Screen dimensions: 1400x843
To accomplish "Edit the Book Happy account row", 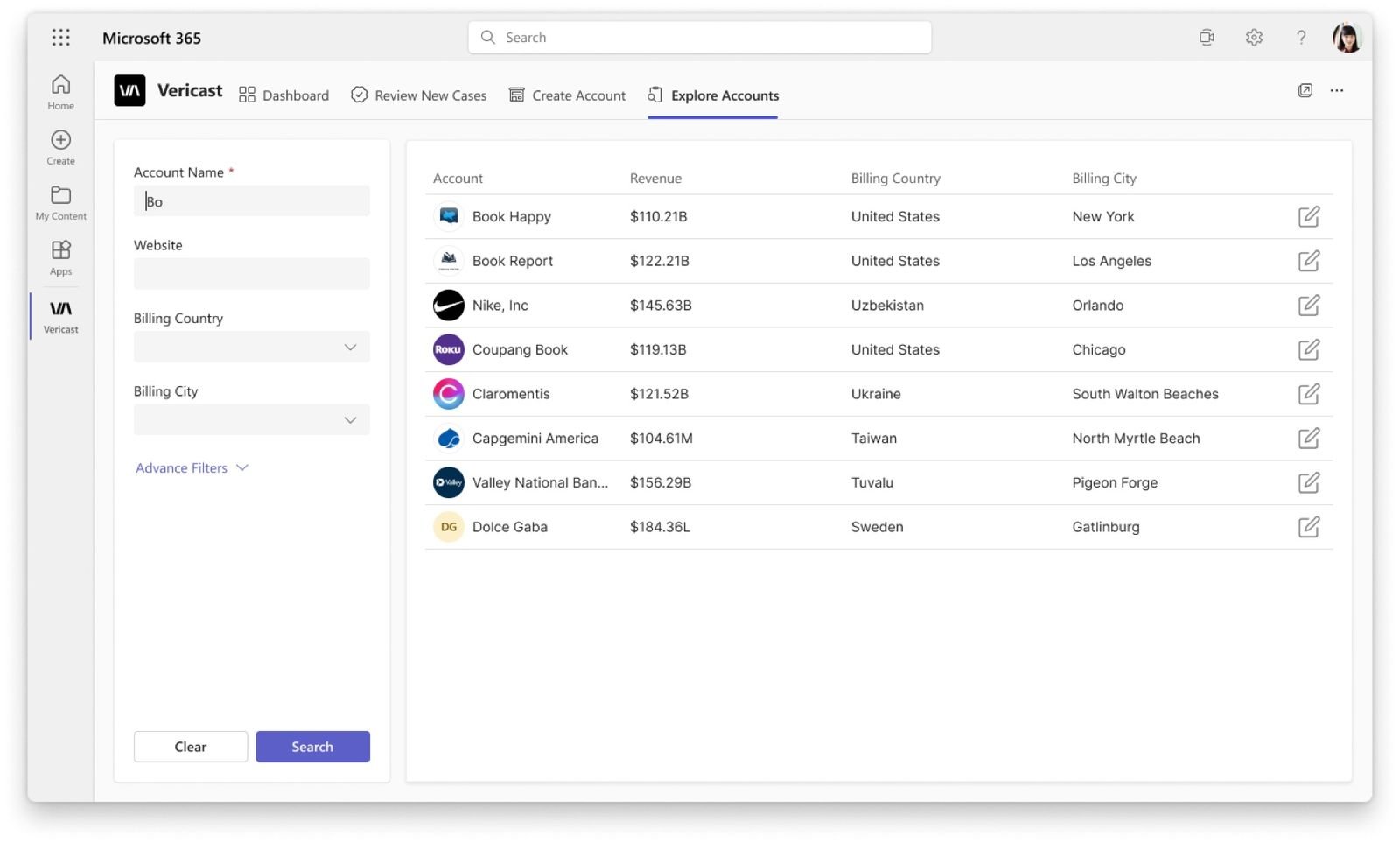I will pyautogui.click(x=1308, y=216).
